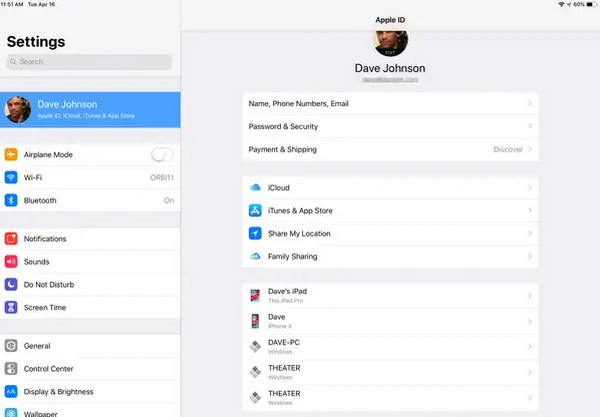Expand DAVE-PC device chevron
Image resolution: width=600 pixels, height=417 pixels.
click(x=530, y=347)
